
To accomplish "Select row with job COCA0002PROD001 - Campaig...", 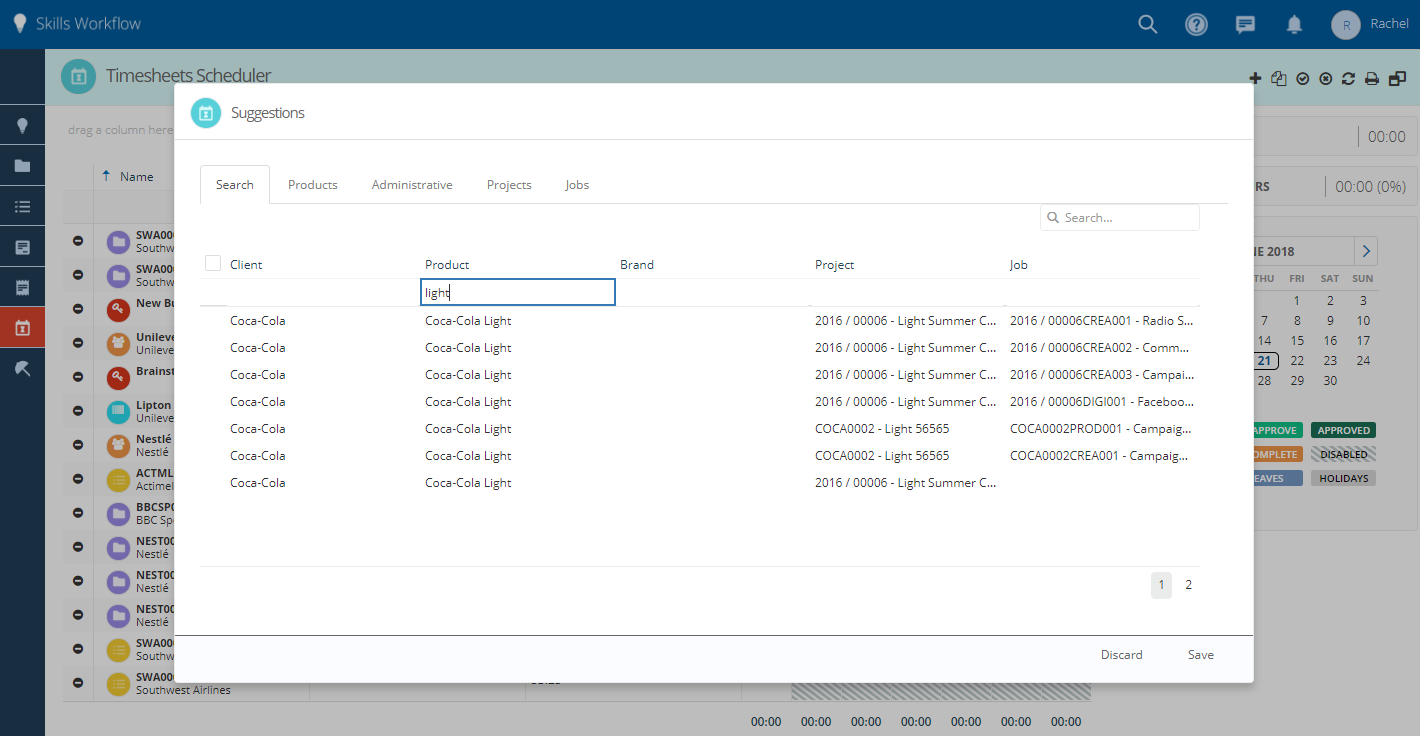I will tap(700, 429).
